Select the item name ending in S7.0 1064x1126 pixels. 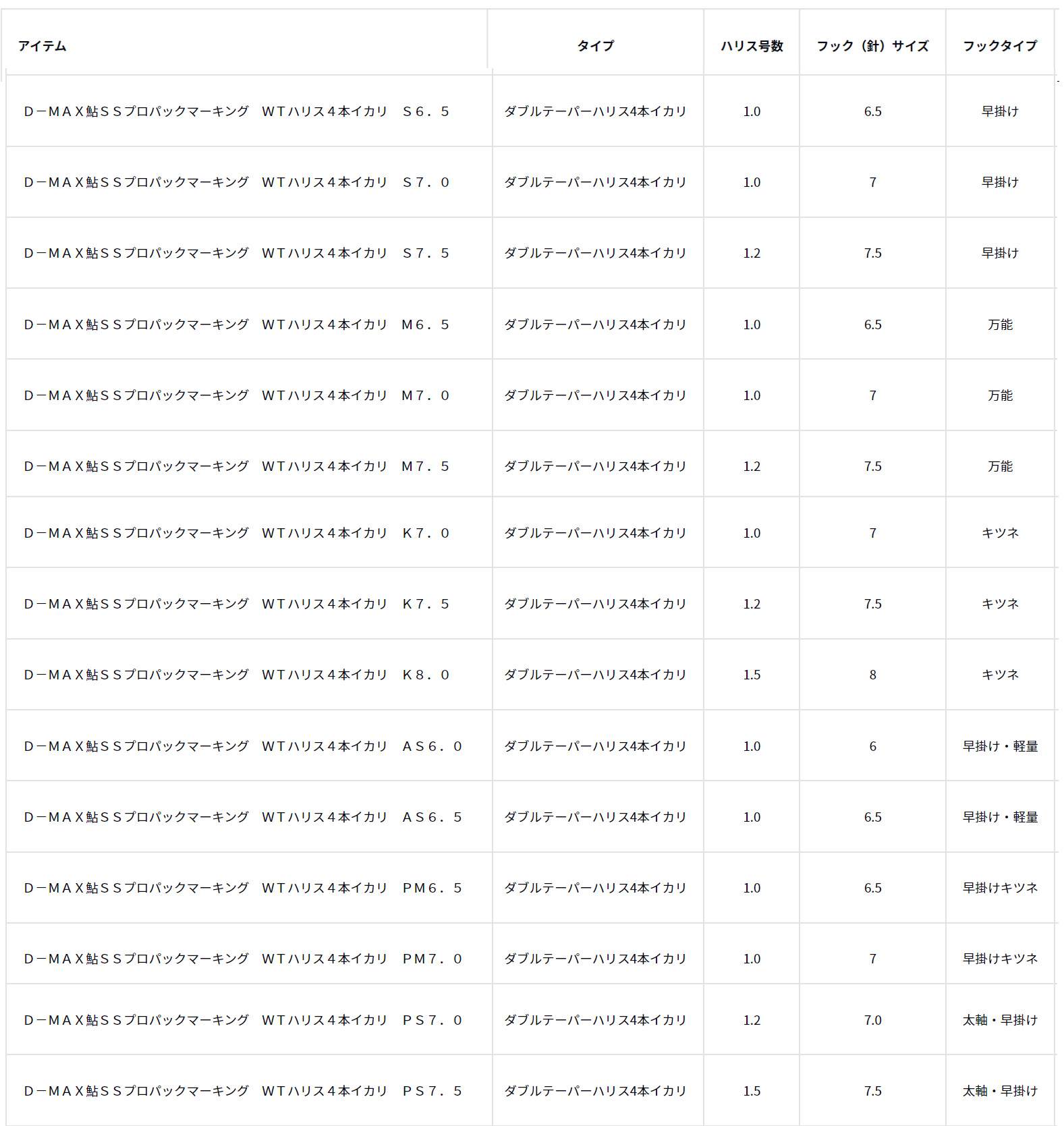tap(236, 182)
